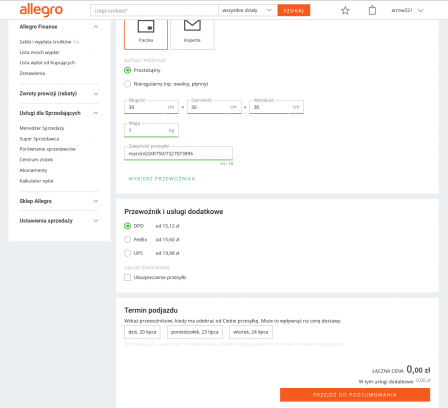The width and height of the screenshot is (448, 408).
Task: Open Menedżer Sprzedaży in the sidebar
Action: [42, 128]
